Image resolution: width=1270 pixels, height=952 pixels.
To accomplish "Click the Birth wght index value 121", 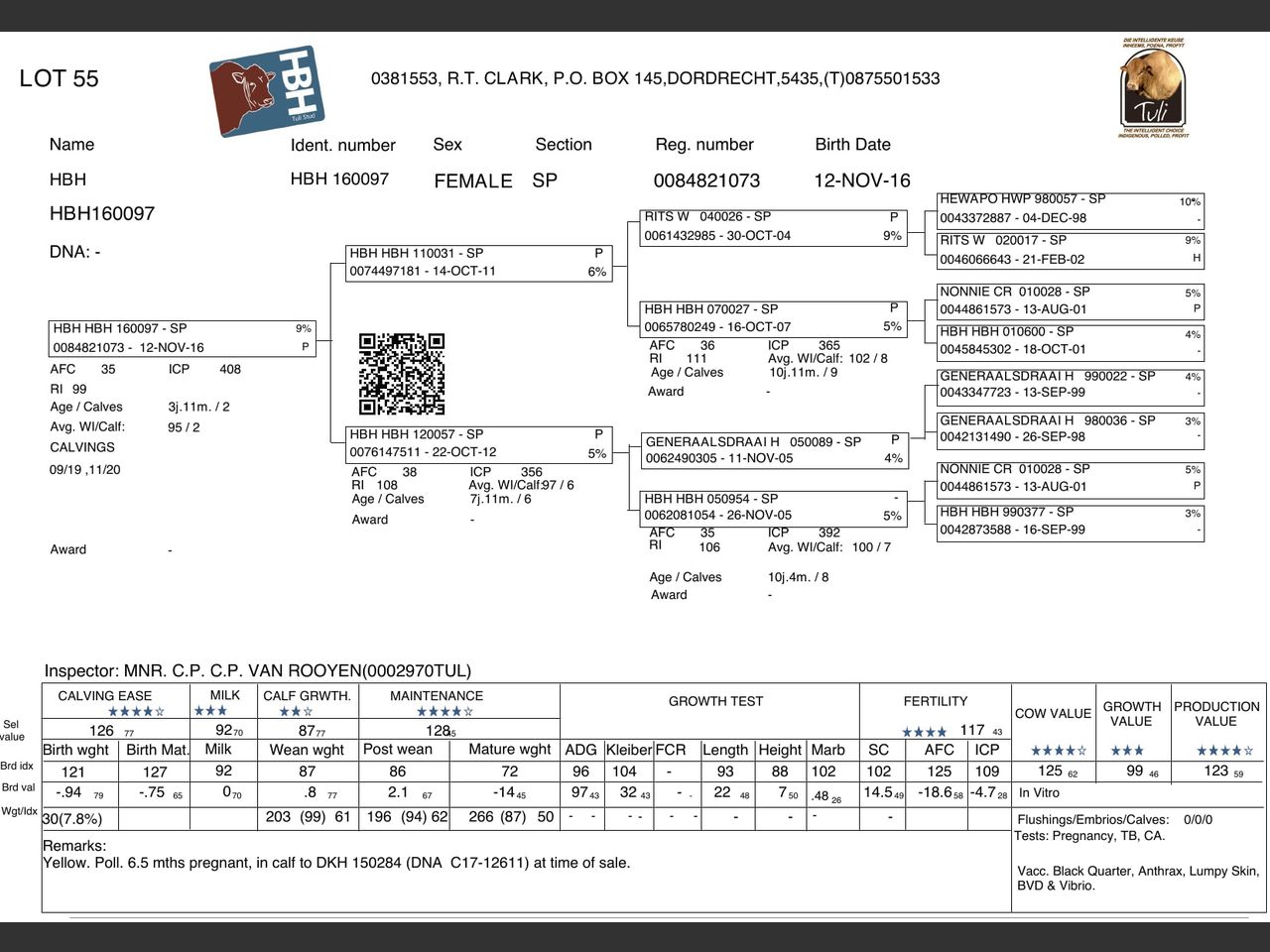I will coord(72,772).
